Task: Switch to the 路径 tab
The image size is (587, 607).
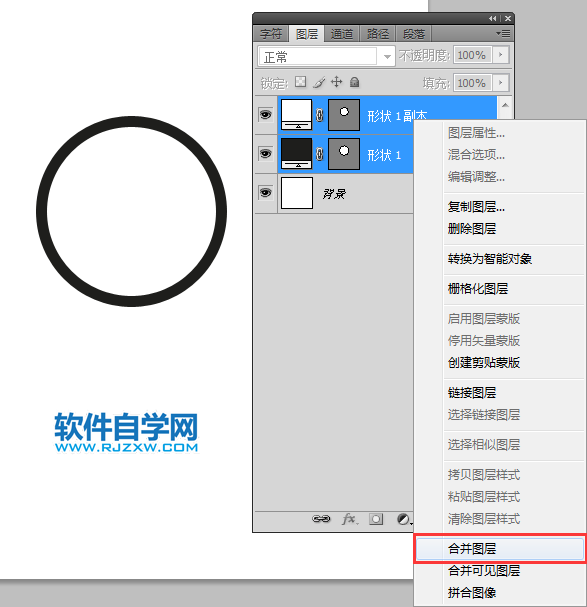Action: point(378,34)
